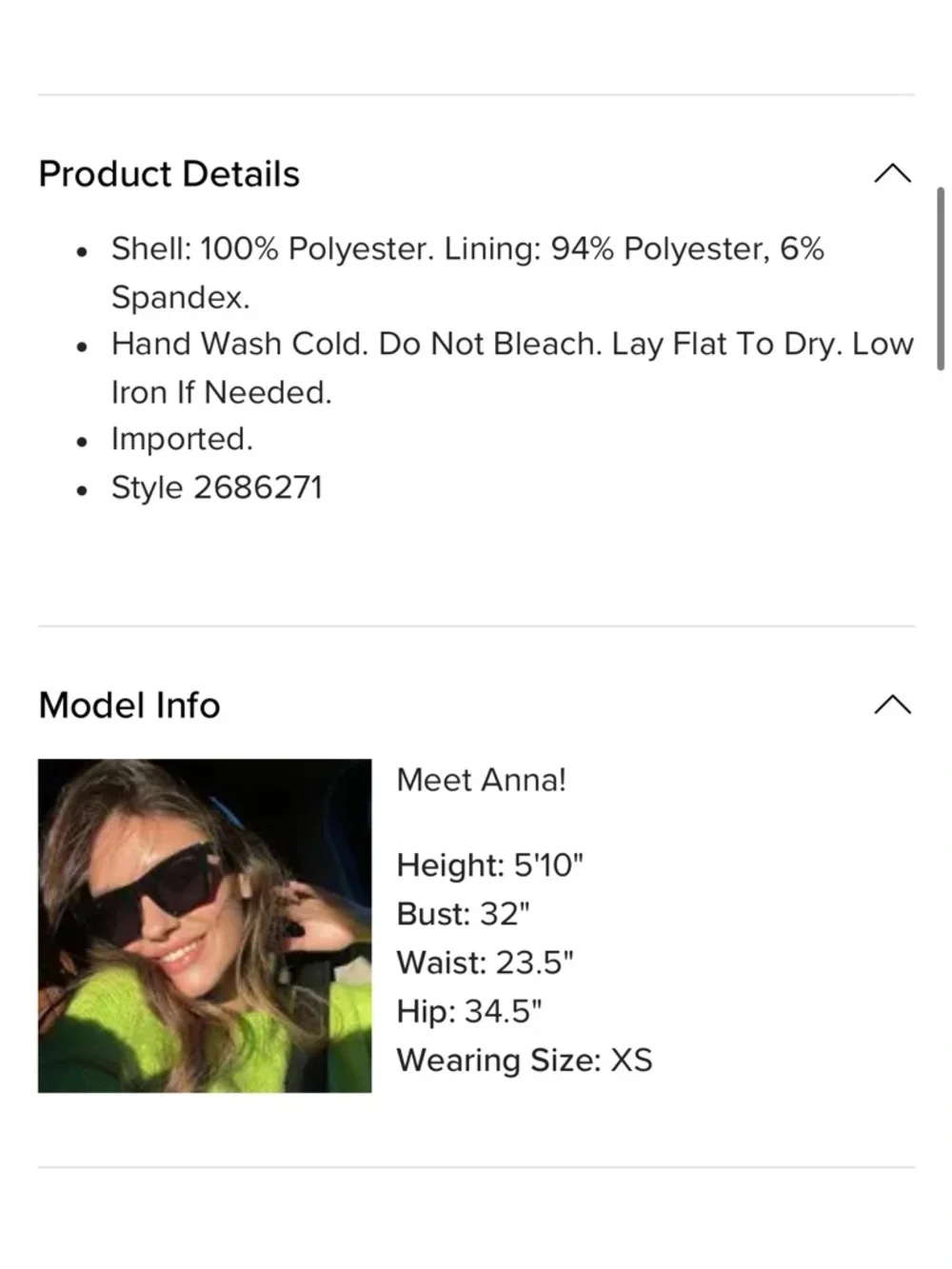The width and height of the screenshot is (952, 1269).
Task: Click the Height 5'10" measurement
Action: coord(489,865)
